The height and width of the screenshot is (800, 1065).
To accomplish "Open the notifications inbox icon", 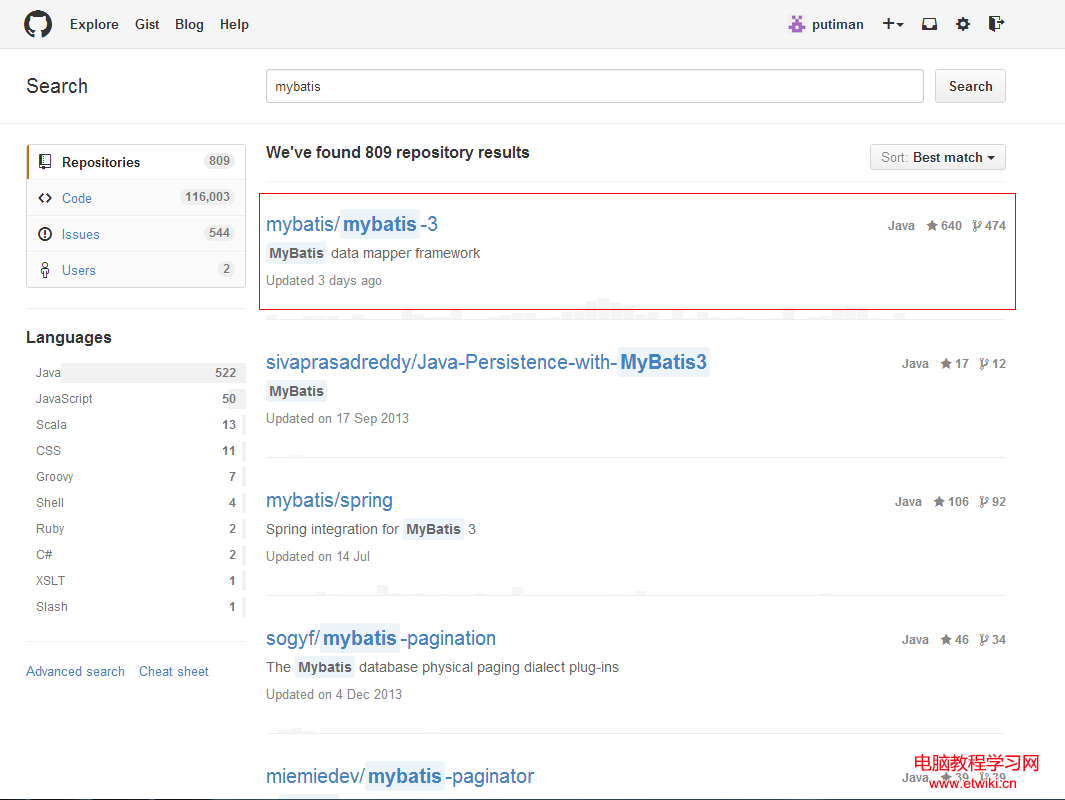I will pos(929,24).
